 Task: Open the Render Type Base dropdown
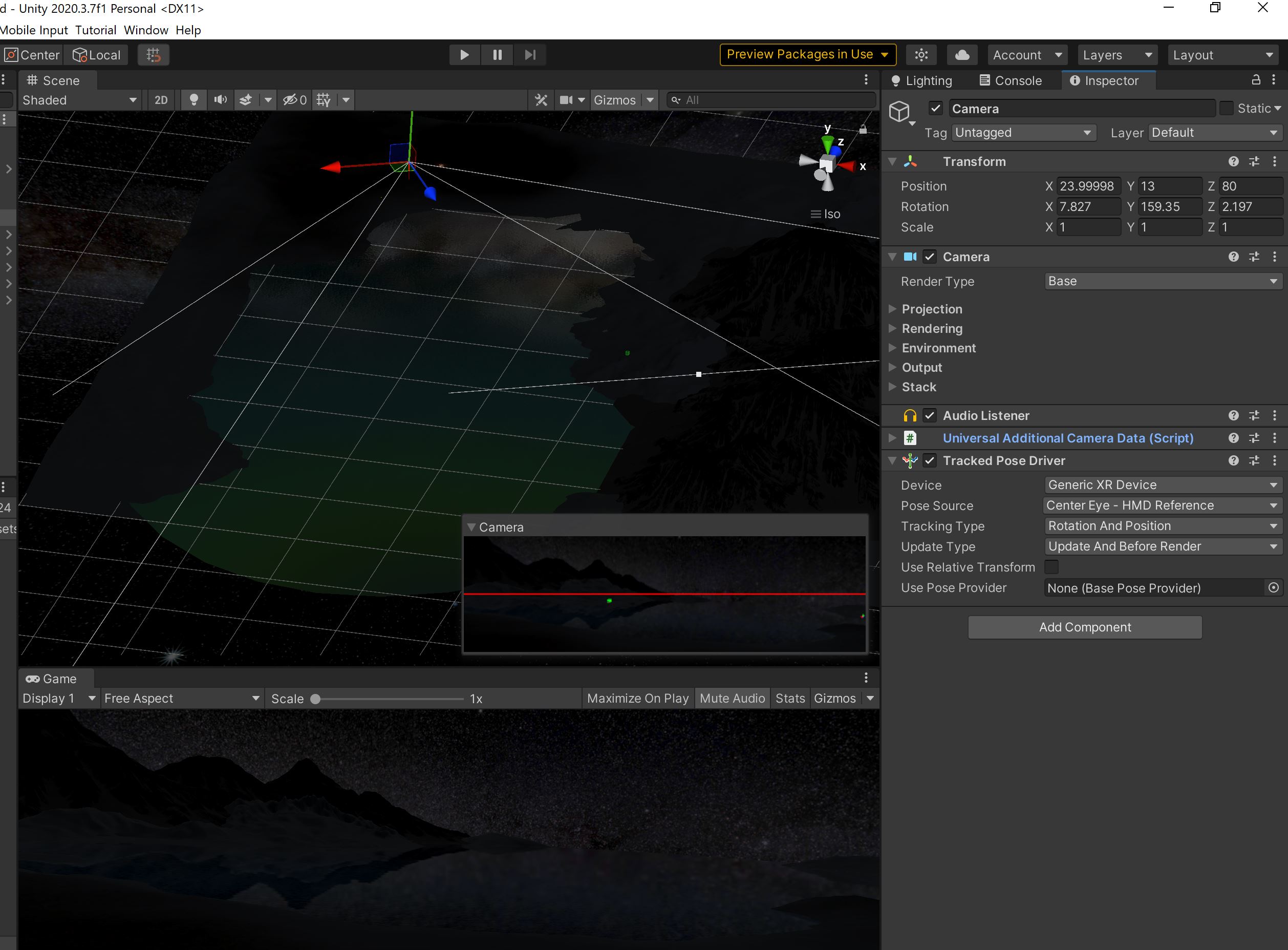pos(1163,281)
